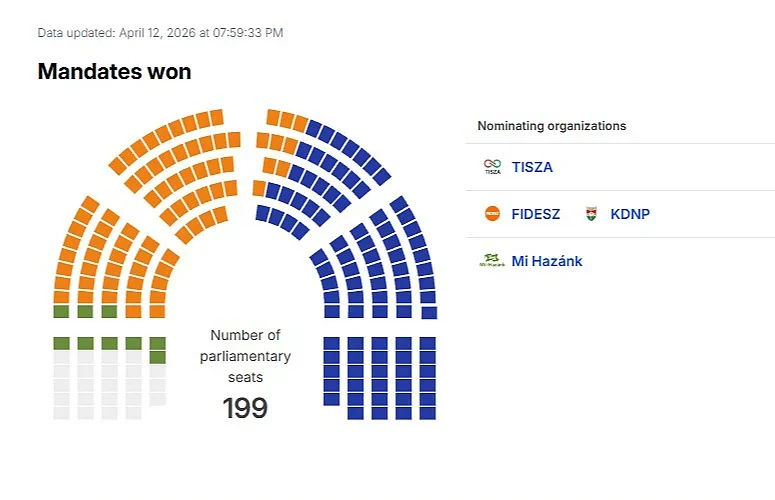Select the "Nominating organizations" header

coord(552,126)
